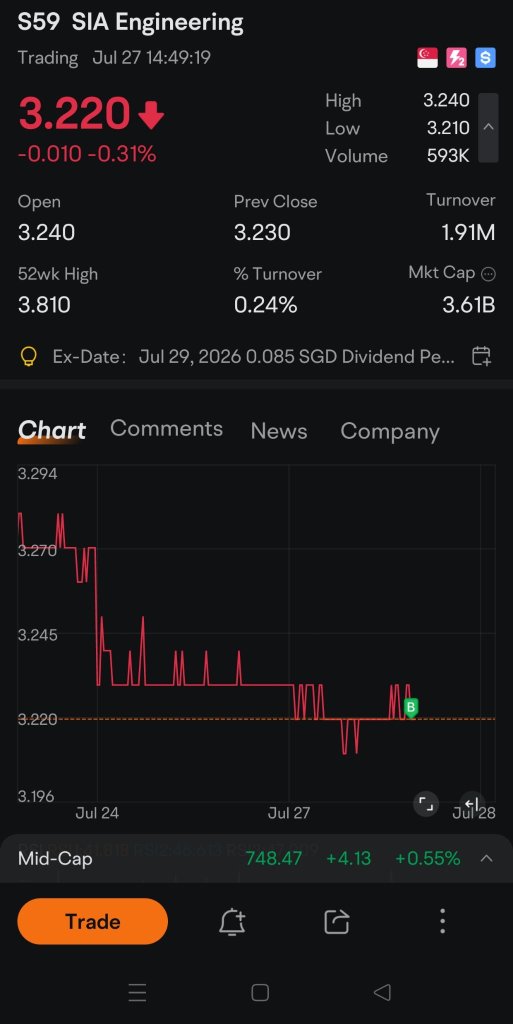Tap the S59 SIA Engineering title
Image resolution: width=513 pixels, height=1024 pixels.
[131, 22]
